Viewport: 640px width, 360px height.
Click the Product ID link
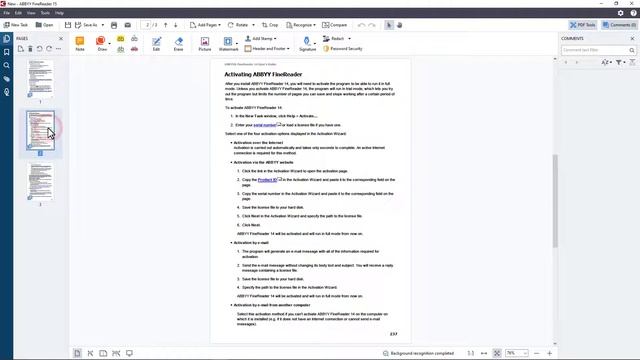coord(267,180)
